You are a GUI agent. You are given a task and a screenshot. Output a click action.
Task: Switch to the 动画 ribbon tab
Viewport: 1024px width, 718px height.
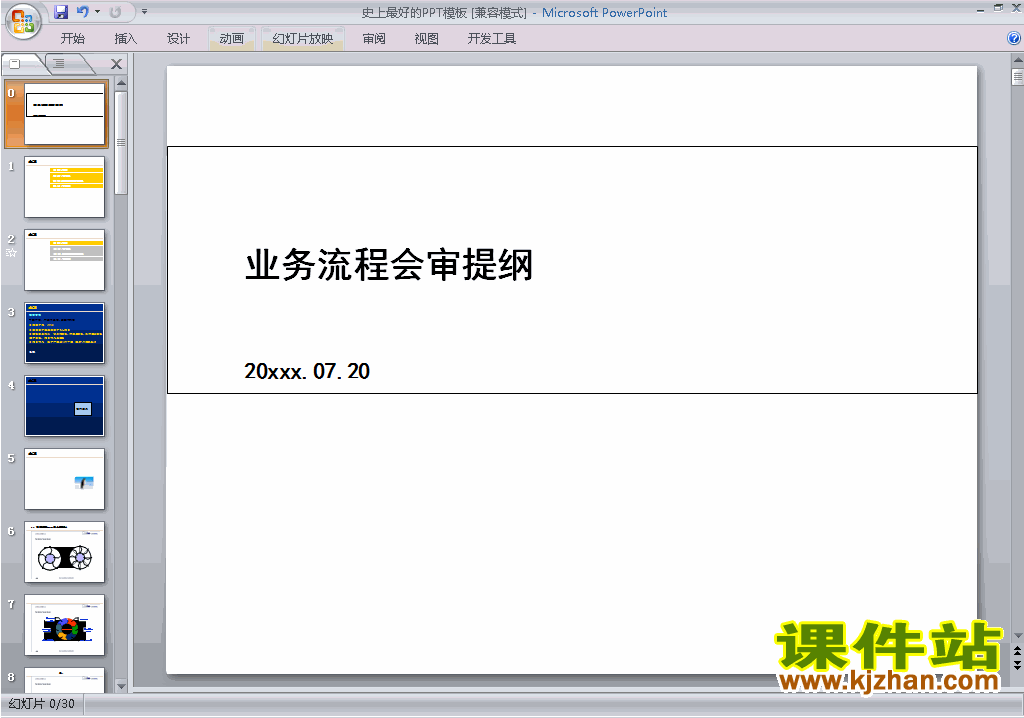point(231,39)
